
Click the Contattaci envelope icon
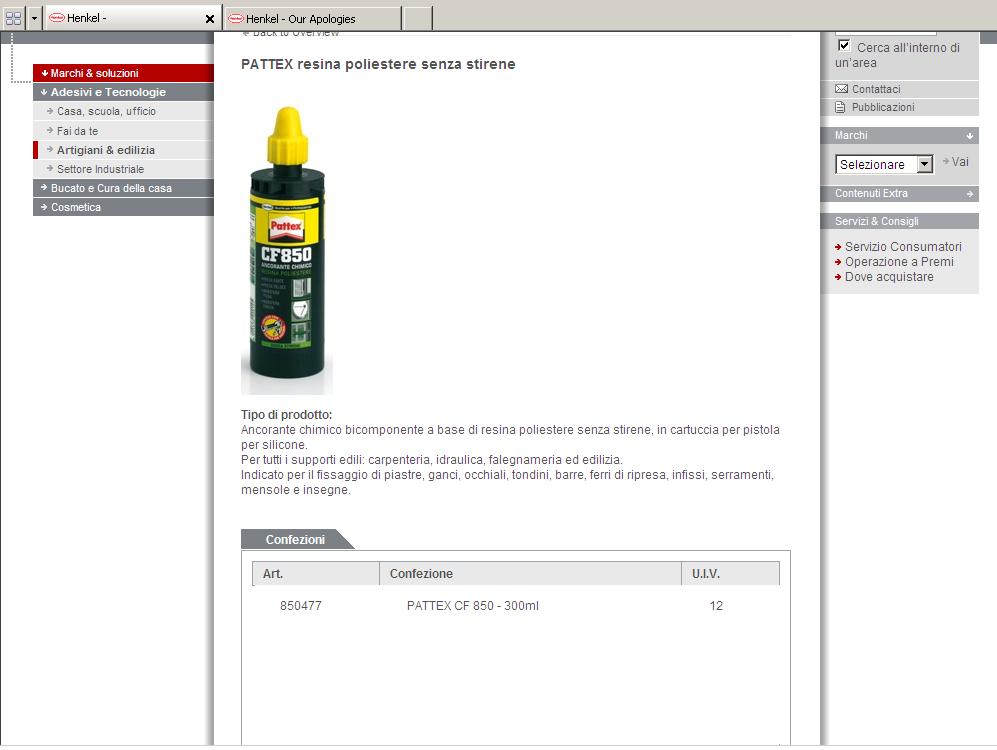click(841, 89)
